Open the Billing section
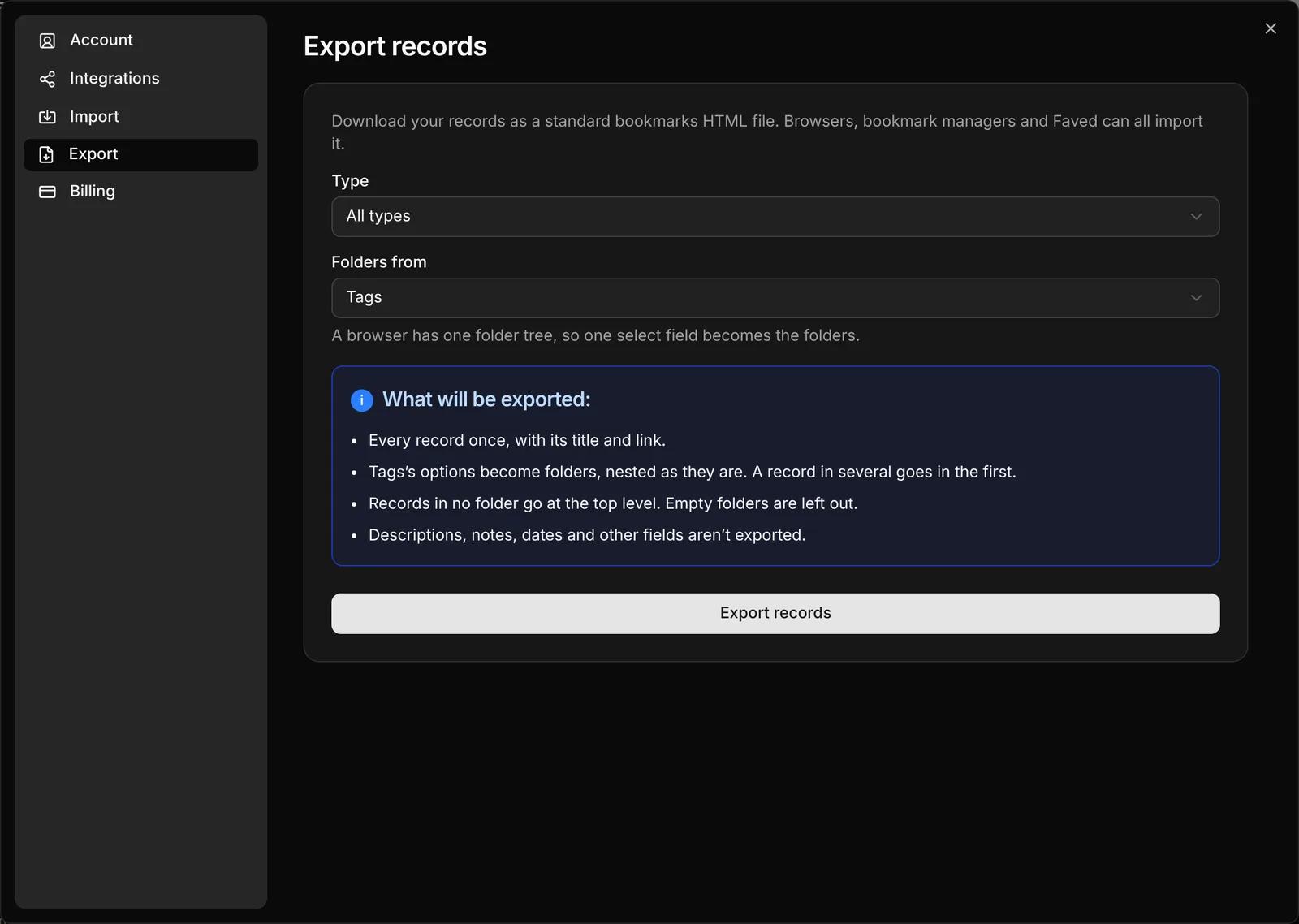Screen dimensions: 1299x924 pos(140,192)
